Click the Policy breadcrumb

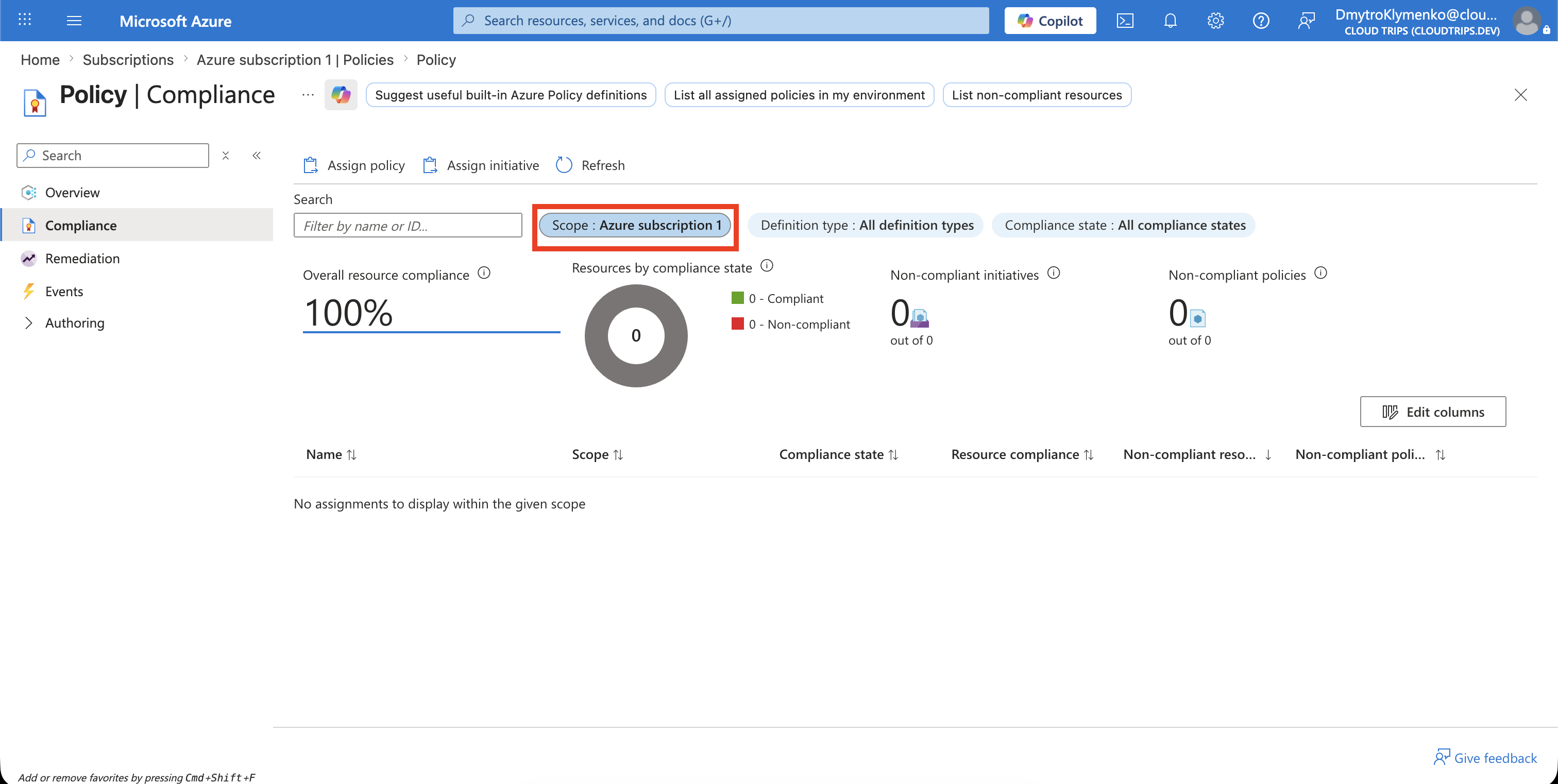click(436, 59)
